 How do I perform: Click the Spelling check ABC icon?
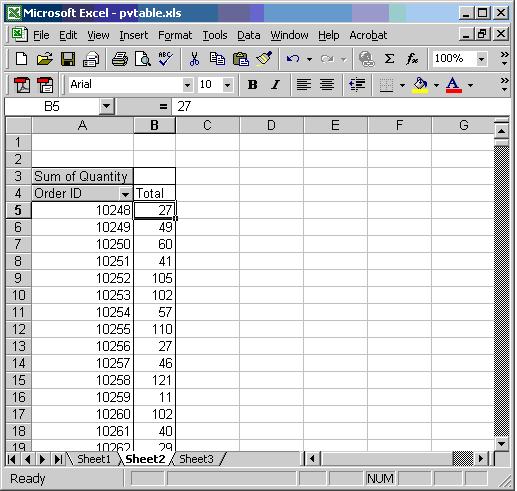pyautogui.click(x=165, y=59)
